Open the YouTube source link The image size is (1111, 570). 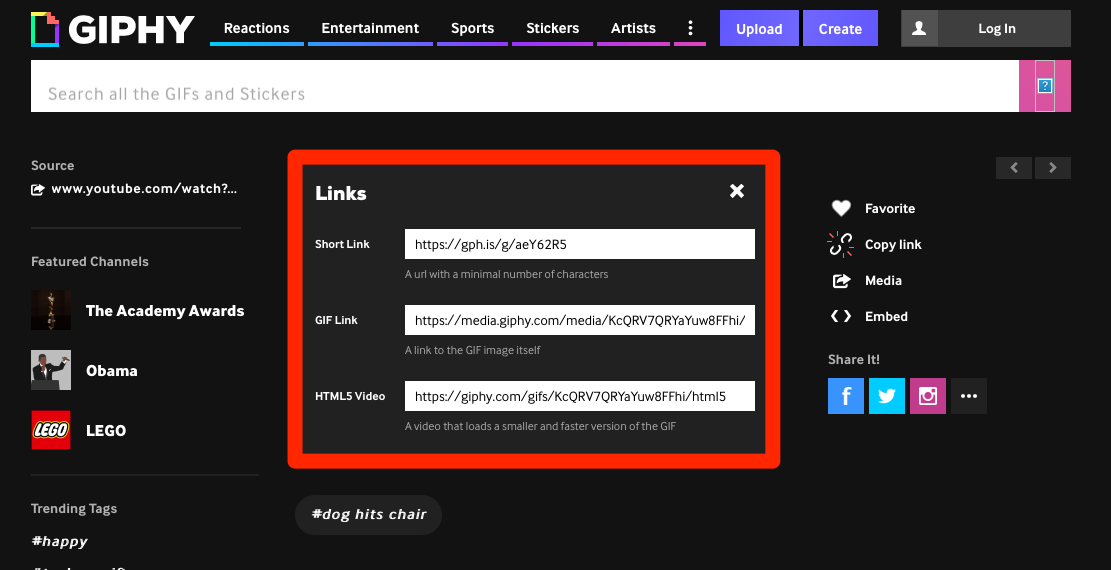(144, 189)
